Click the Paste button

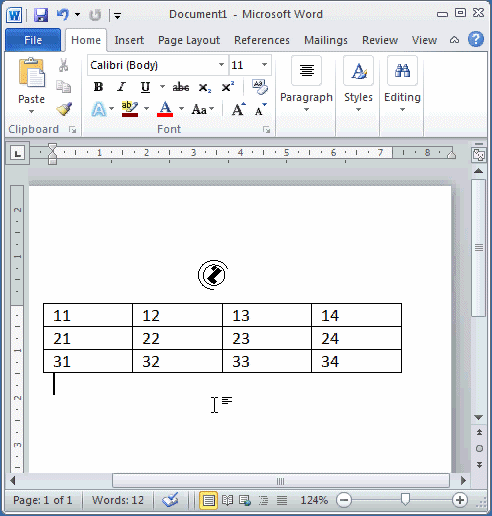[x=31, y=85]
